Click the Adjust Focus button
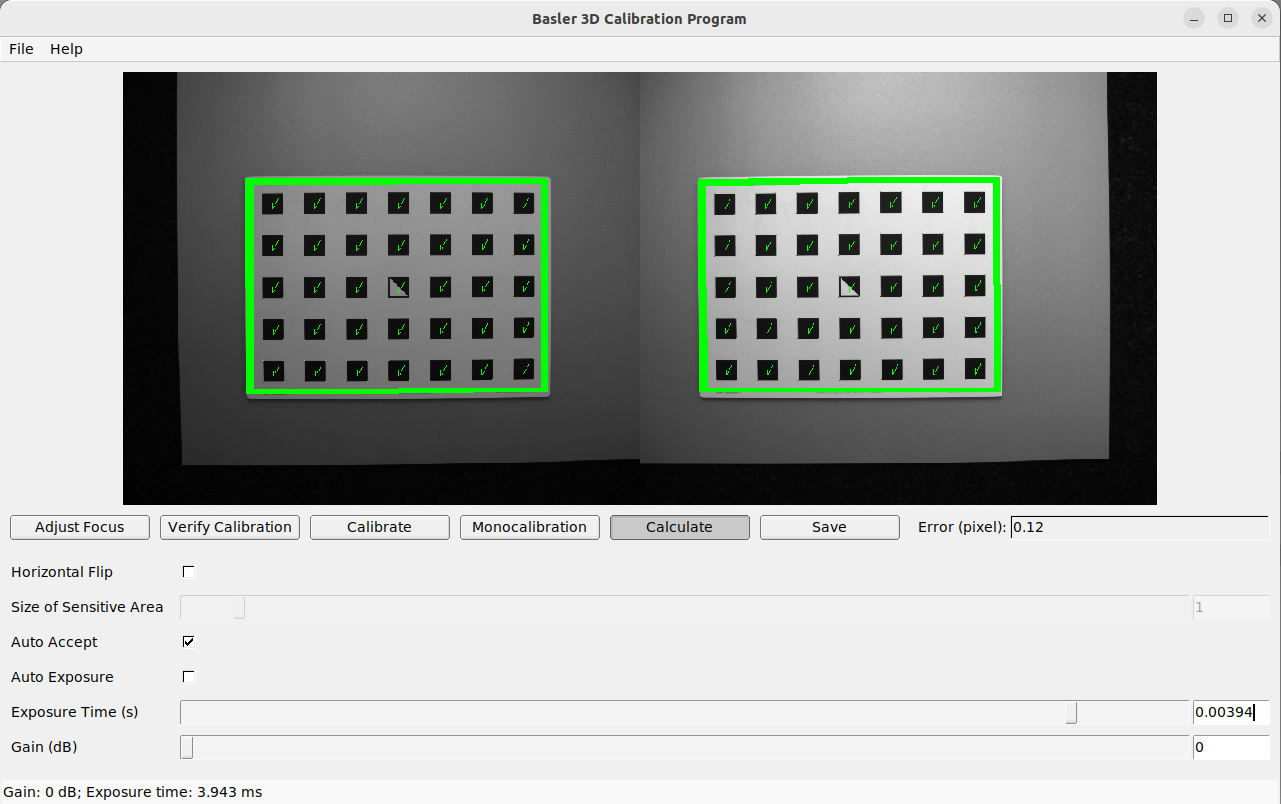 80,527
